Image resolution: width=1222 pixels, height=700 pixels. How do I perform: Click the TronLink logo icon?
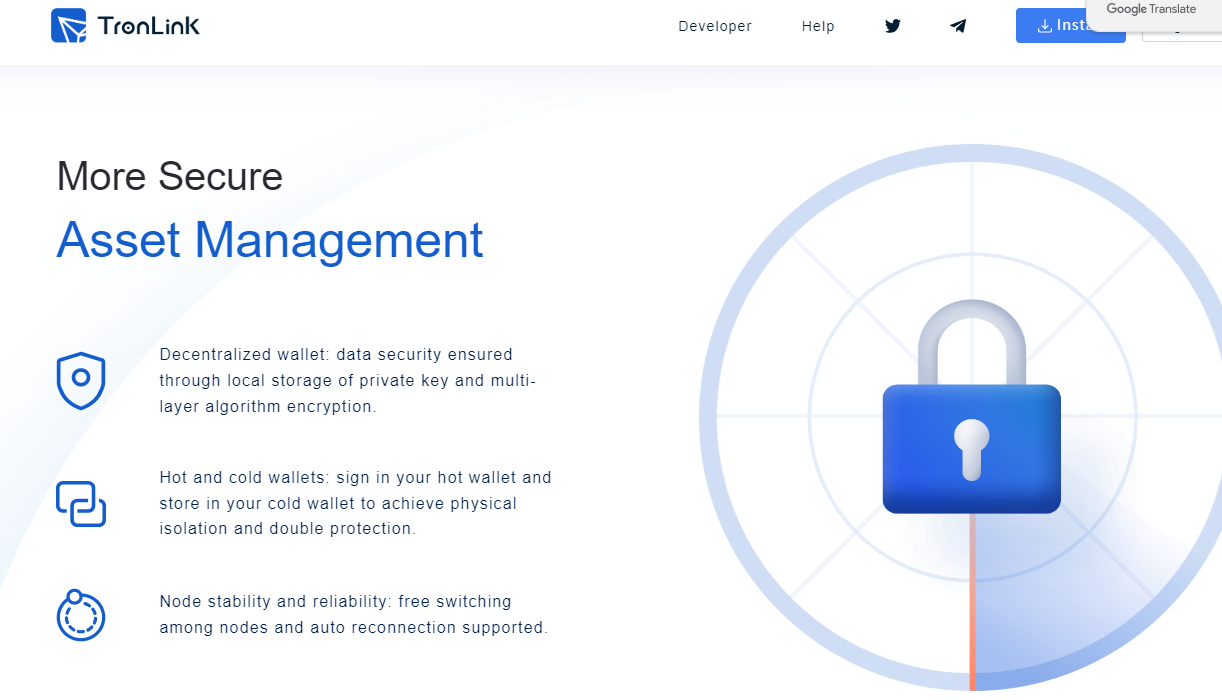(69, 26)
